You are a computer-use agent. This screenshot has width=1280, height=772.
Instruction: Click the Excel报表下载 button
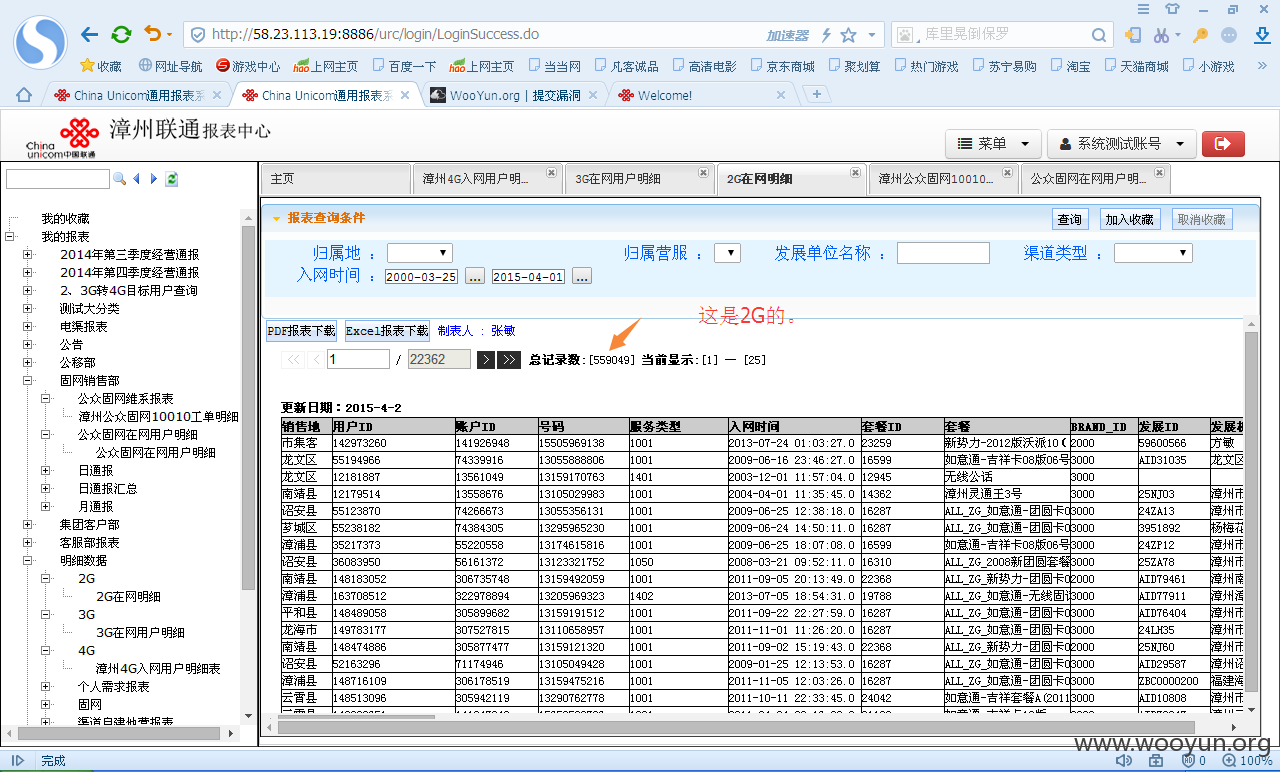[387, 330]
